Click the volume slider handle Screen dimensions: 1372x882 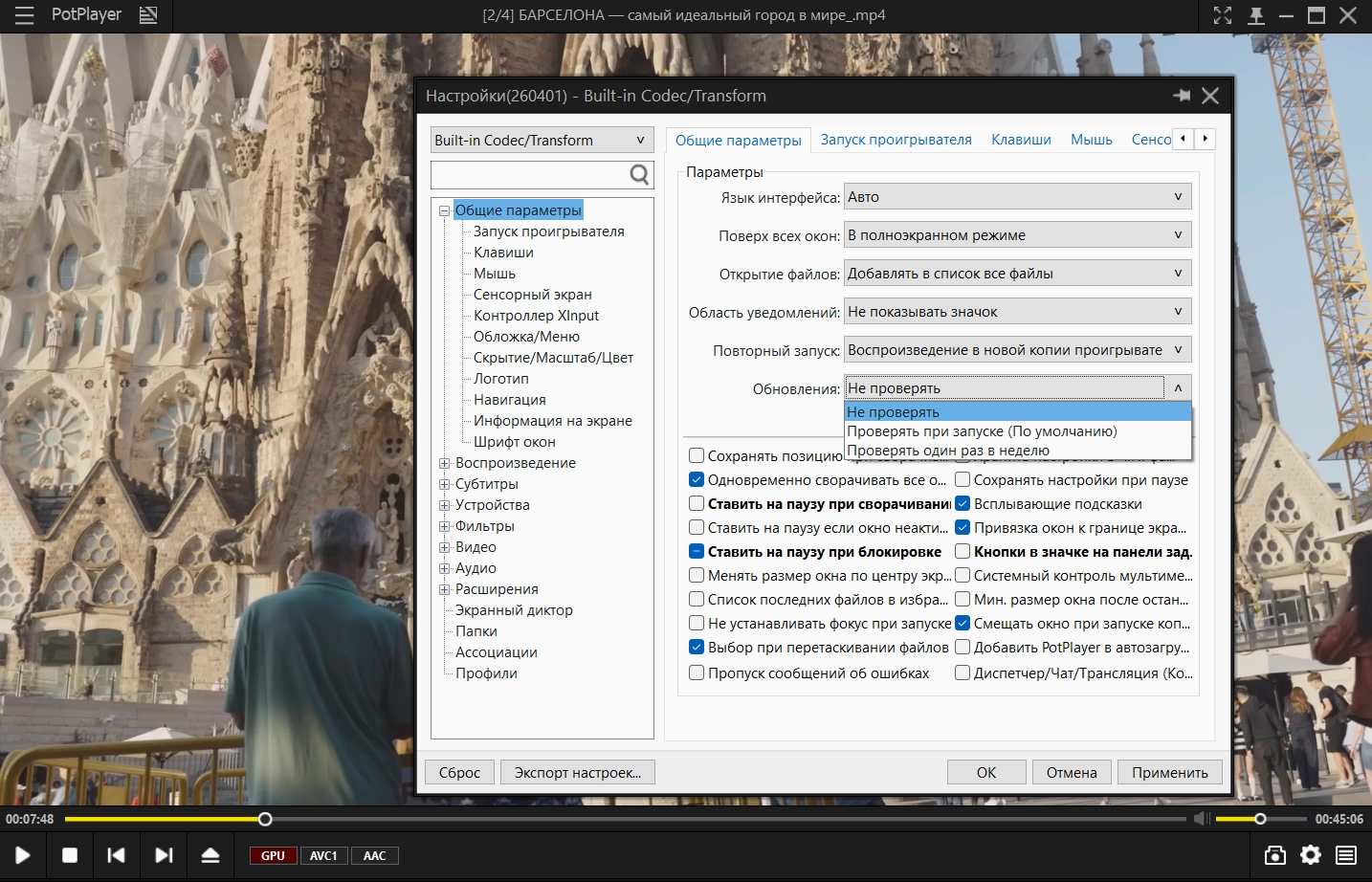pyautogui.click(x=1260, y=819)
